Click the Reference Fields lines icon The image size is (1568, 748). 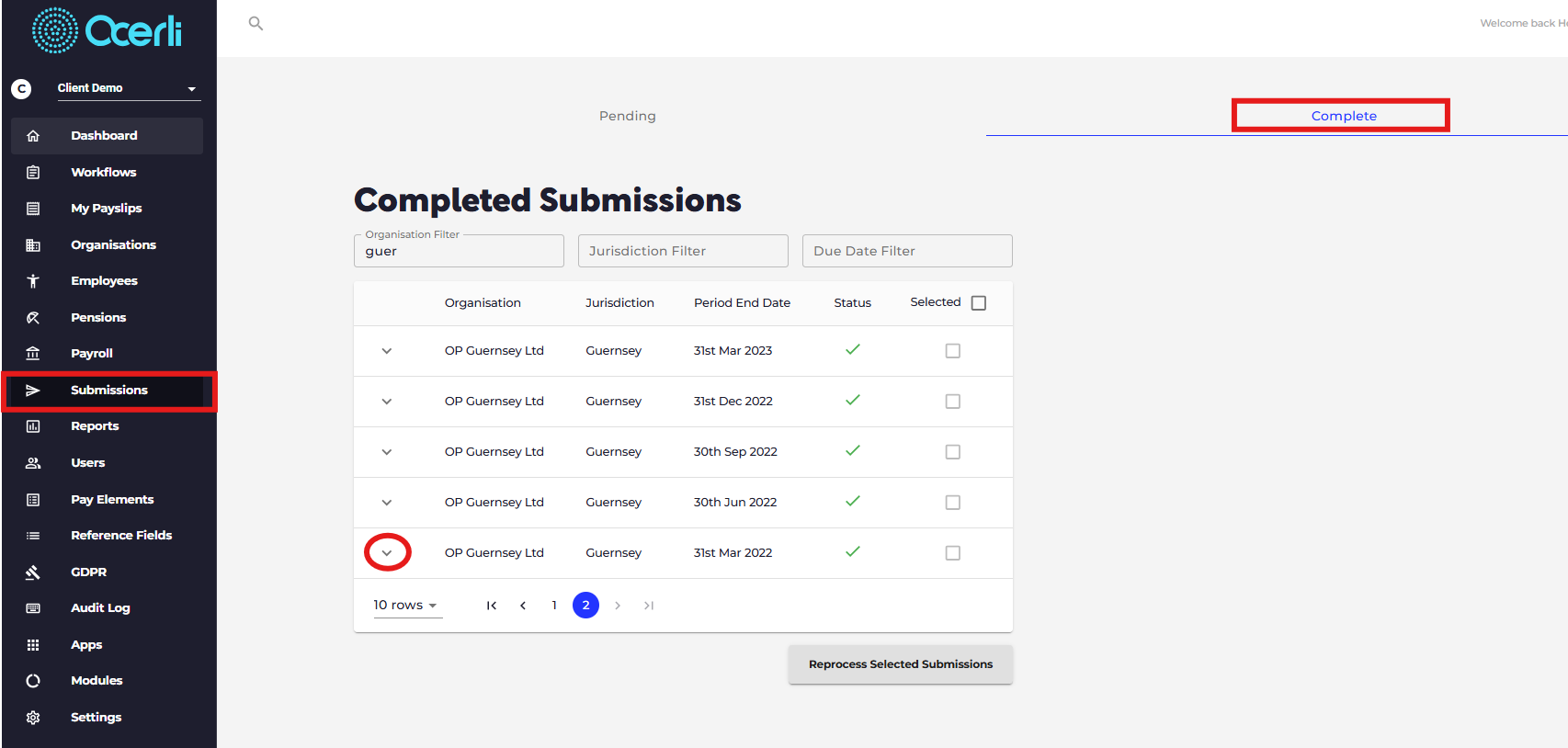pos(33,536)
